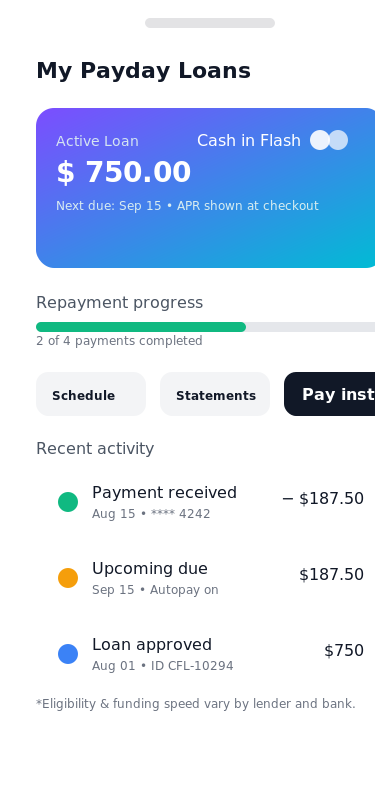
Task: Tap the eligibility disclaimer footnote
Action: point(196,704)
